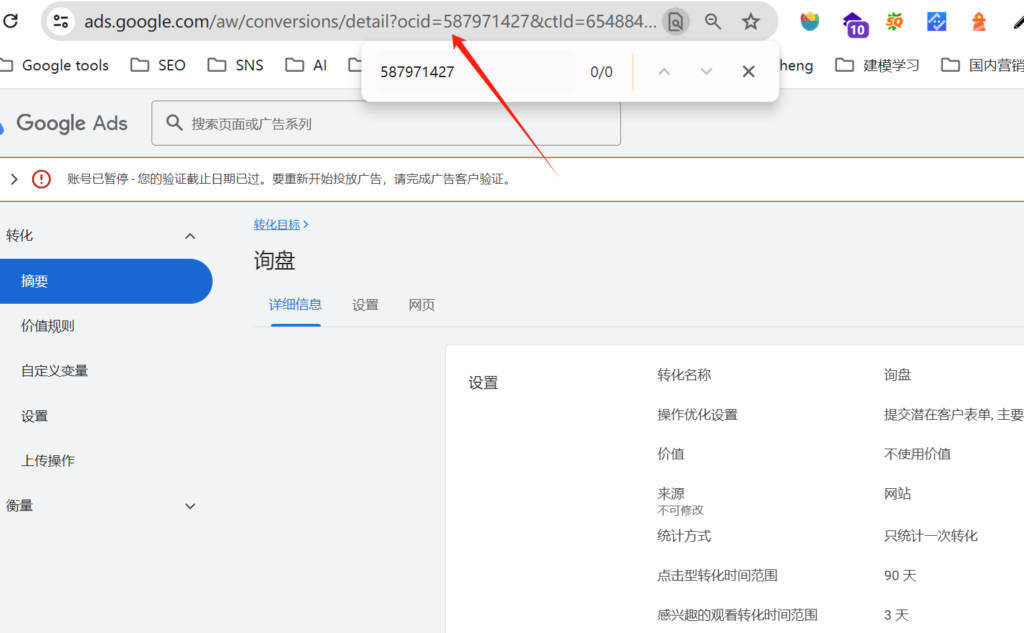Image resolution: width=1024 pixels, height=633 pixels.
Task: Open the SEO bookmarks folder
Action: tap(159, 65)
